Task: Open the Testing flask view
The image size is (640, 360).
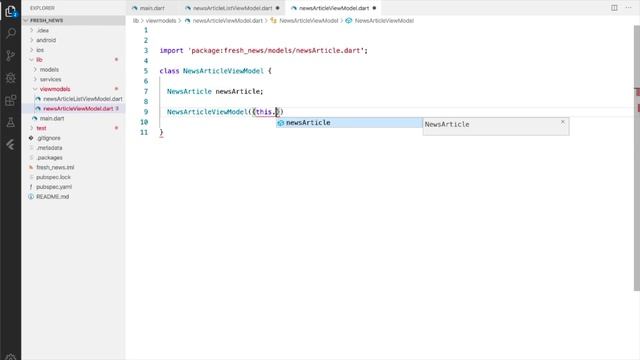Action: (11, 122)
